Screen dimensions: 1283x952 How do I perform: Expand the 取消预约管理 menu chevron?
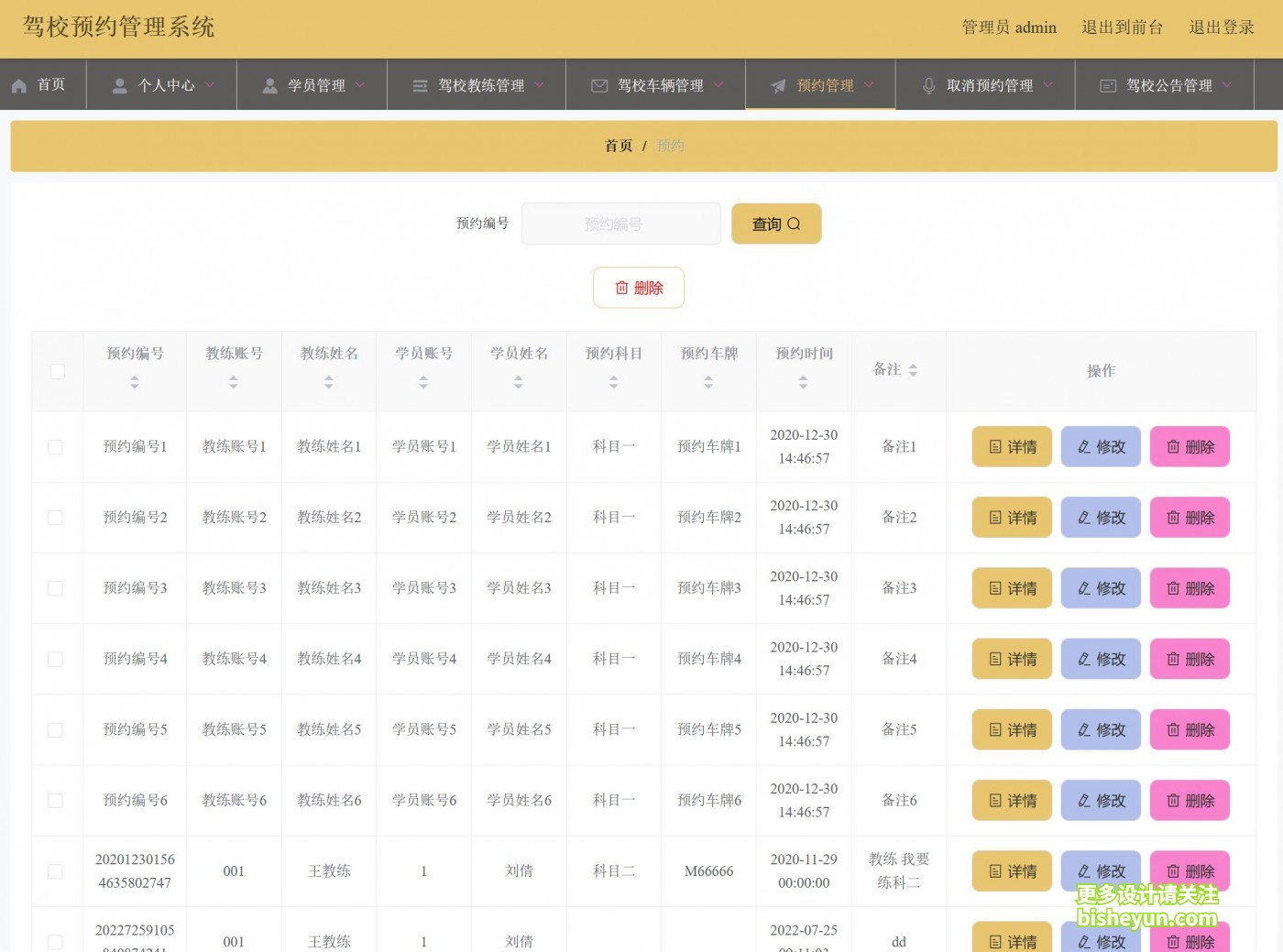click(x=1047, y=84)
